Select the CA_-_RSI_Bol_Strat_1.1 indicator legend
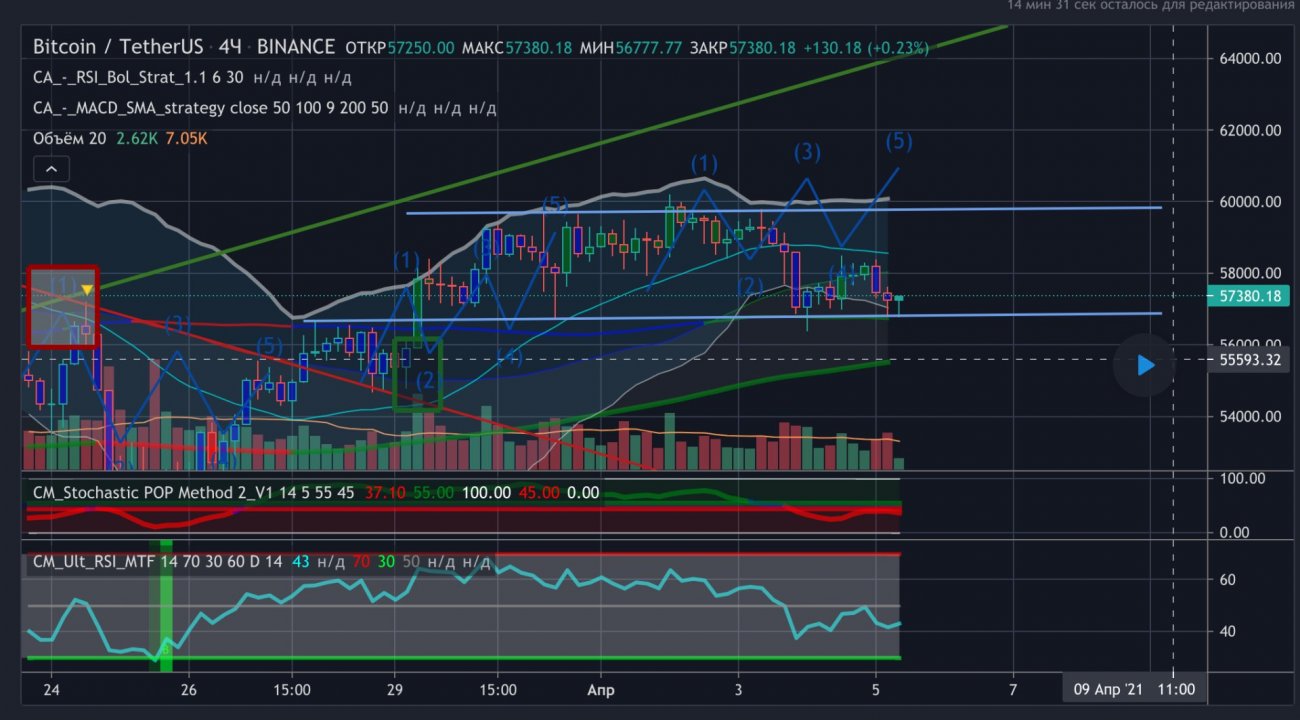 (x=139, y=77)
